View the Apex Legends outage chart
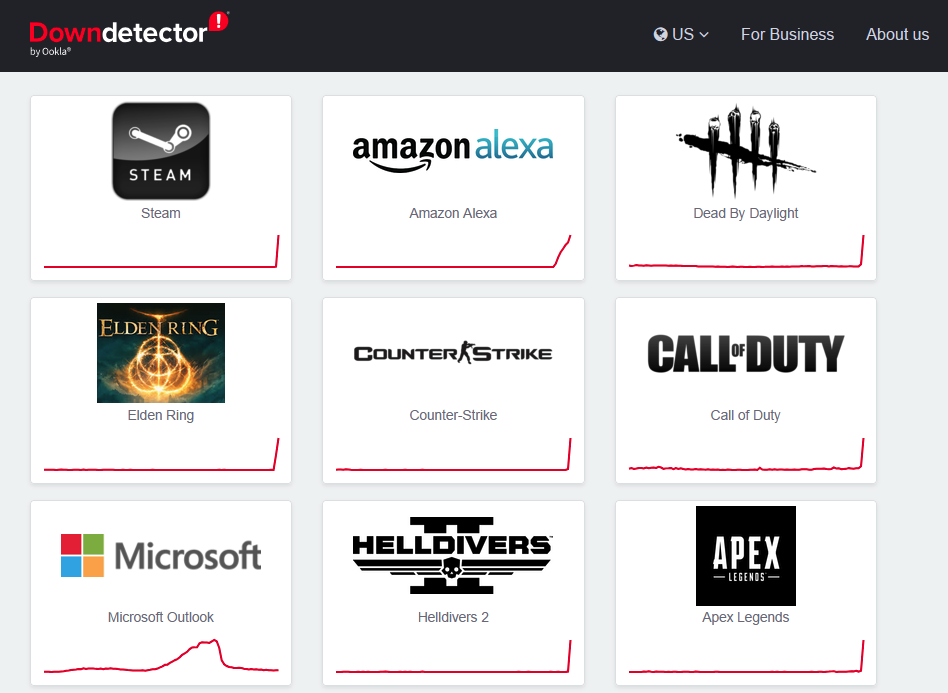This screenshot has width=948, height=693. [x=745, y=656]
